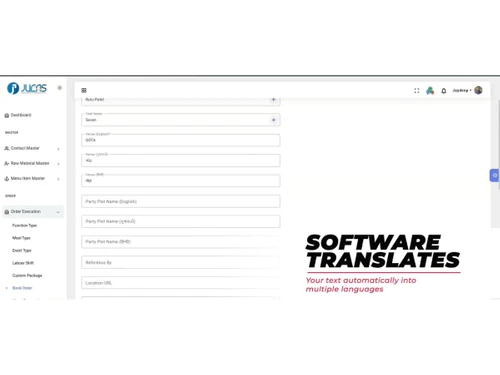
Task: Open the grid apps icon in the header
Action: point(84,90)
